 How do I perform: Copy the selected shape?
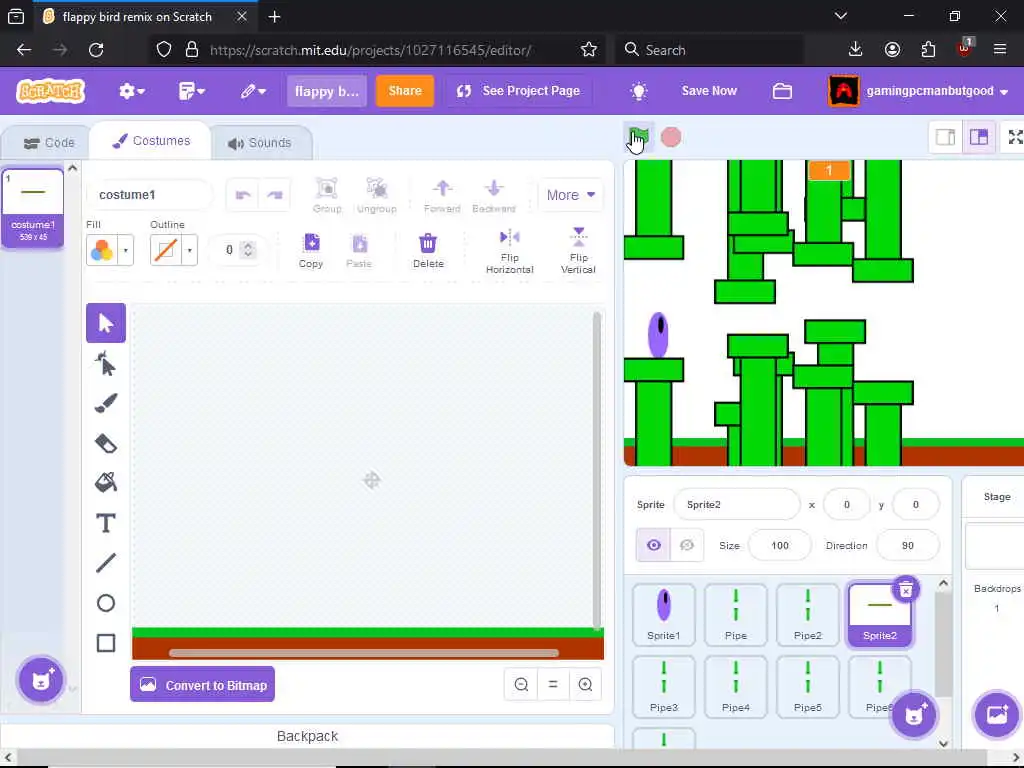click(311, 250)
